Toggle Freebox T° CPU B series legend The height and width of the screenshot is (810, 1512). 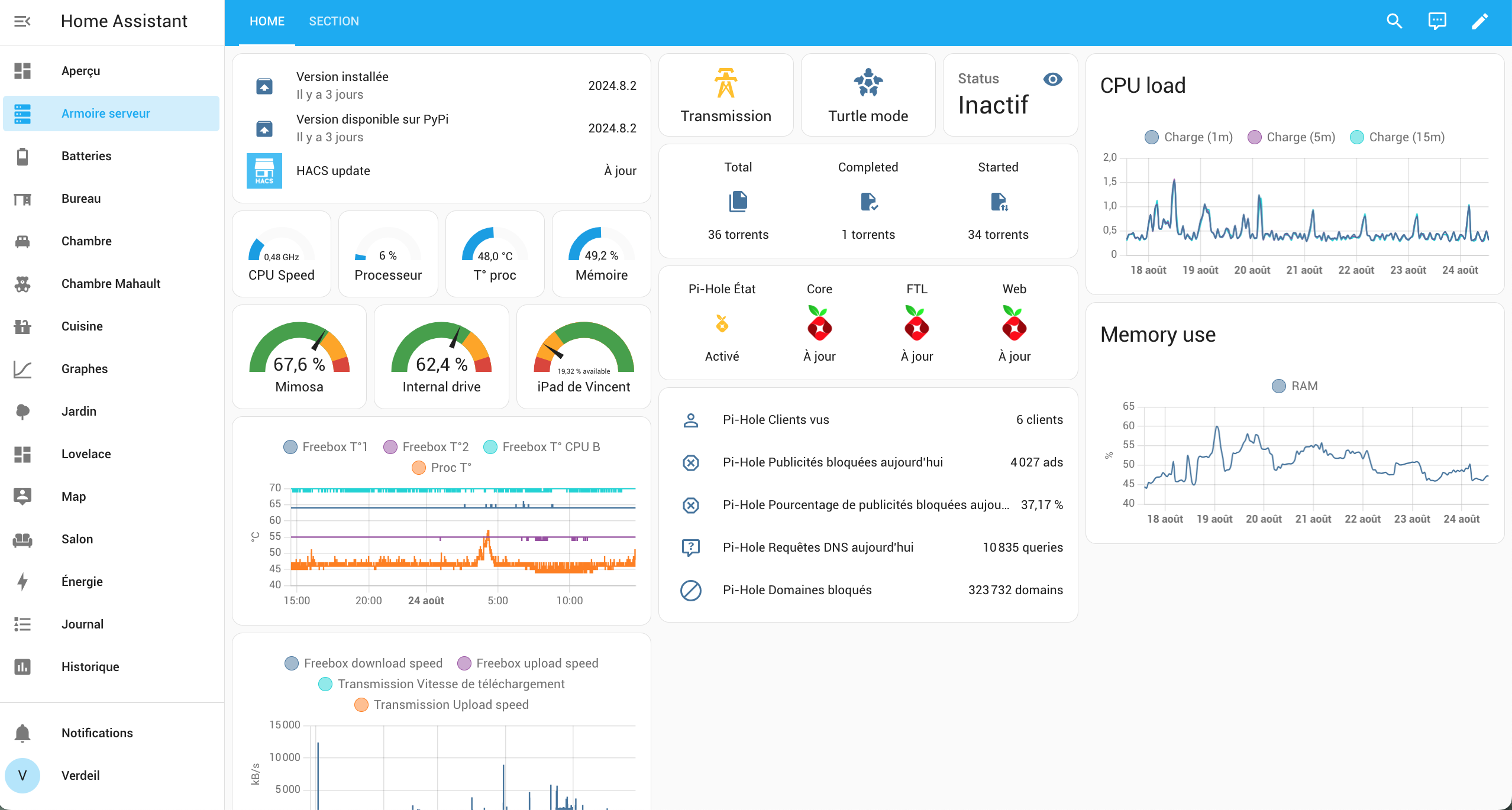[542, 447]
